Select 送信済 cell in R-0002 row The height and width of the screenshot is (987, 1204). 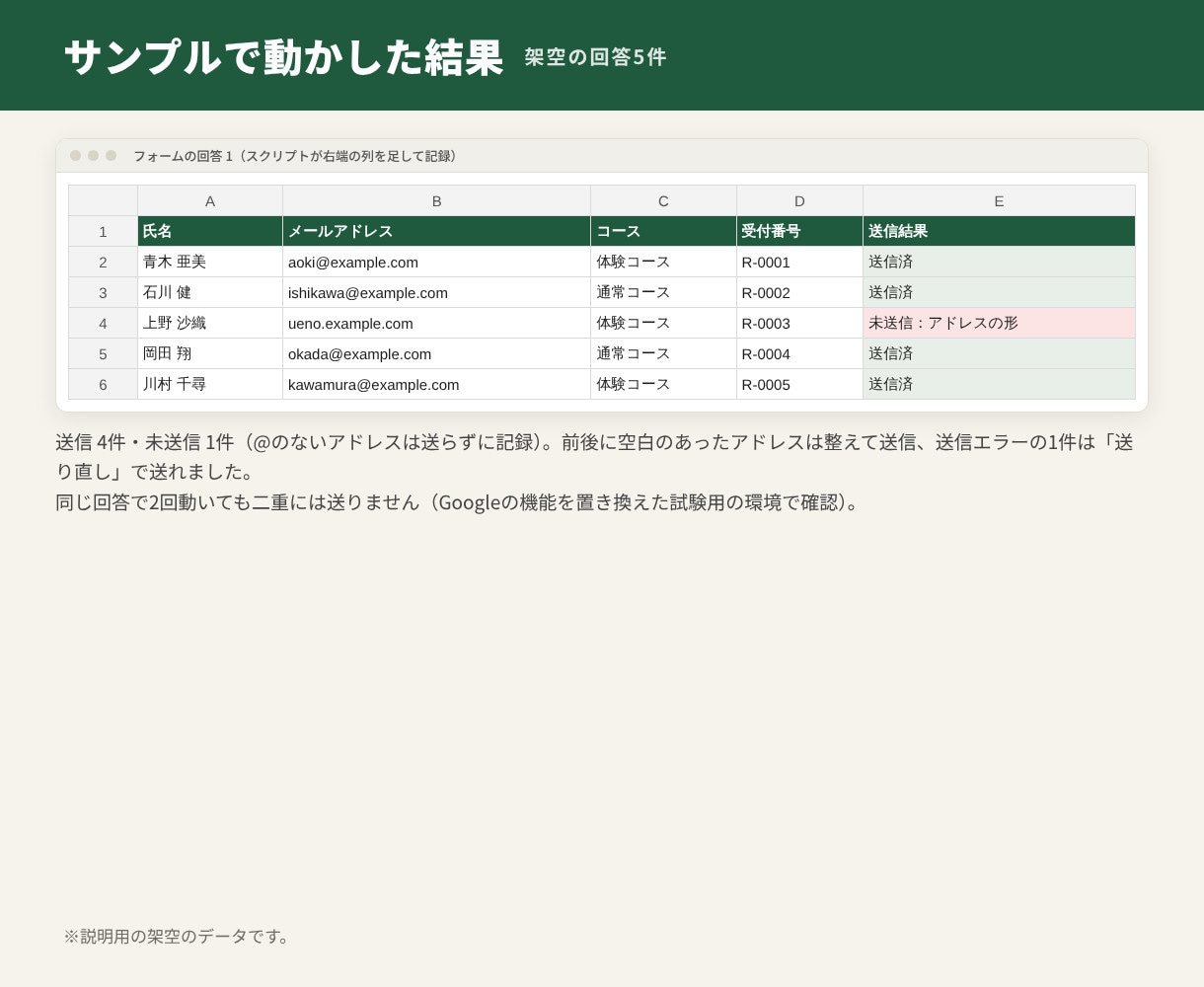point(1000,292)
